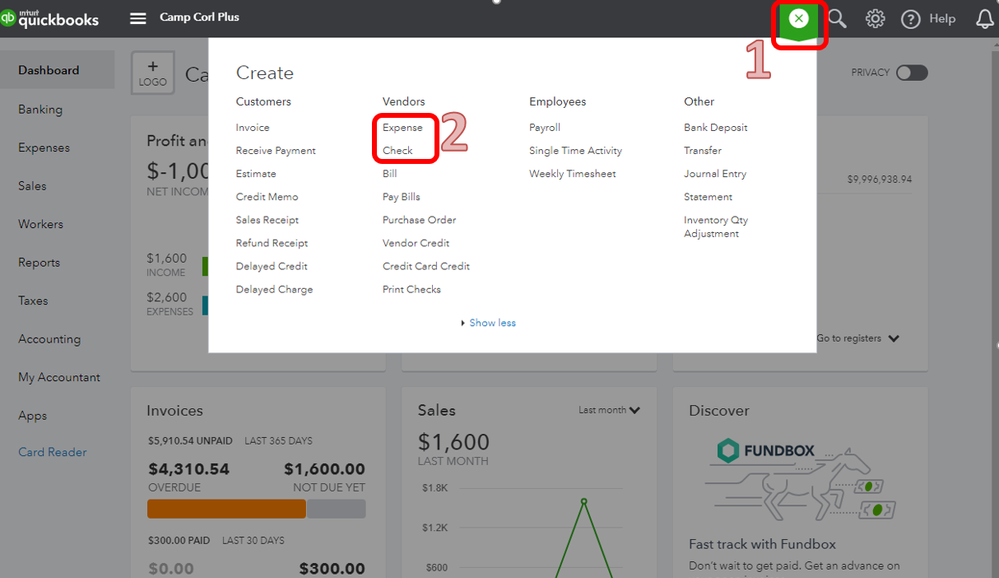This screenshot has height=578, width=999.
Task: Open My Accountant in the sidebar
Action: 59,377
